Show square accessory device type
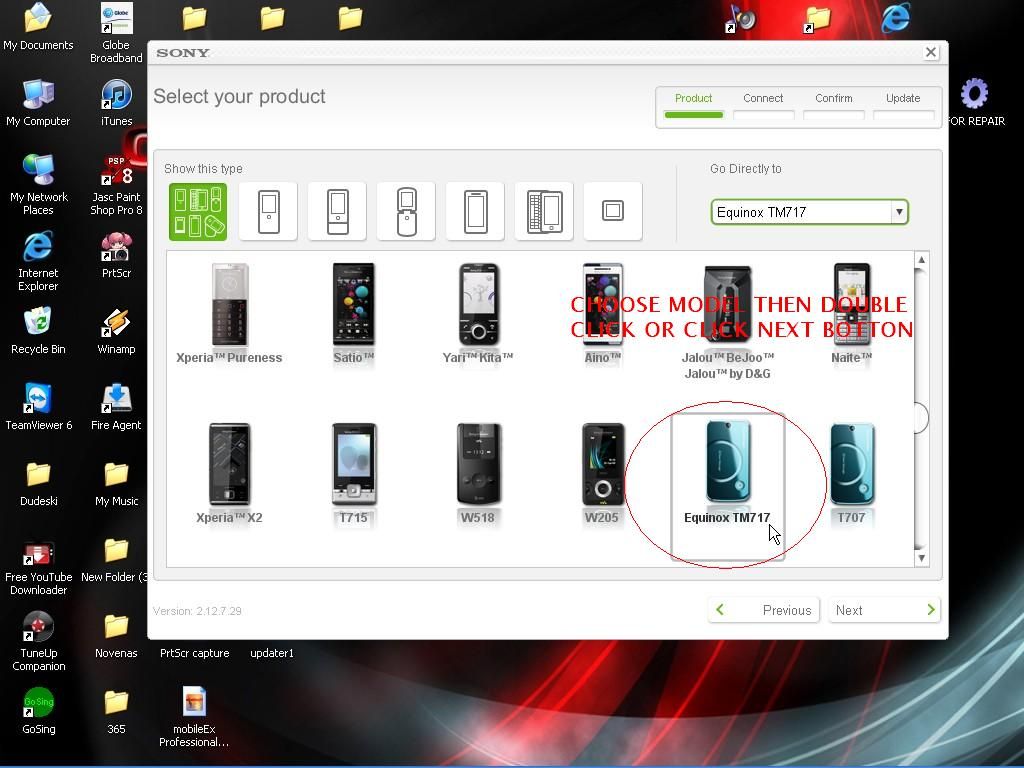 coord(612,211)
